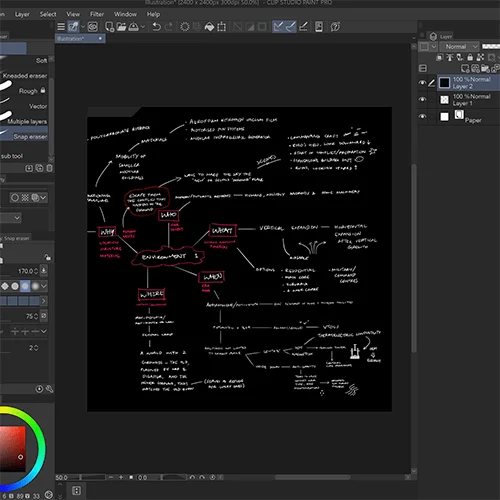Create a new canvas from command bar
The width and height of the screenshot is (500, 500).
[109, 27]
